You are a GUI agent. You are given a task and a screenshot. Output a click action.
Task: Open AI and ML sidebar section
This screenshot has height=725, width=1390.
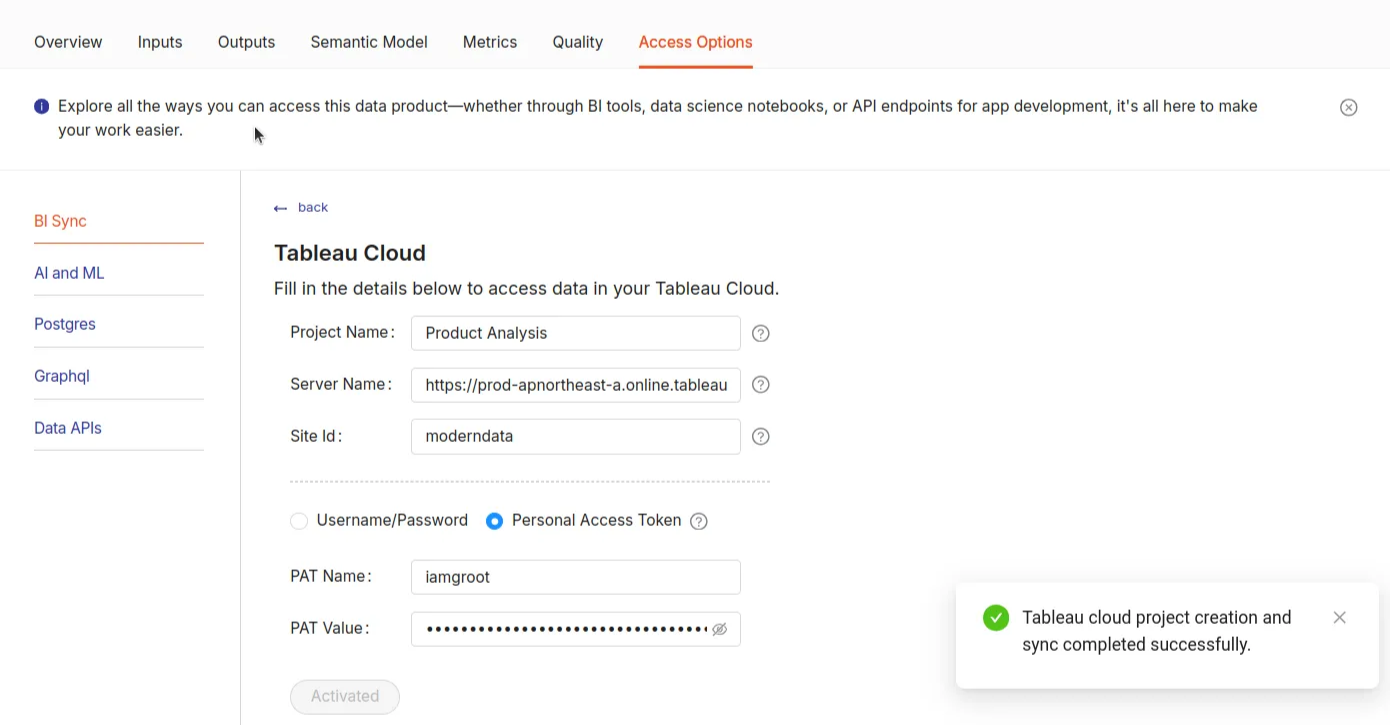tap(69, 273)
